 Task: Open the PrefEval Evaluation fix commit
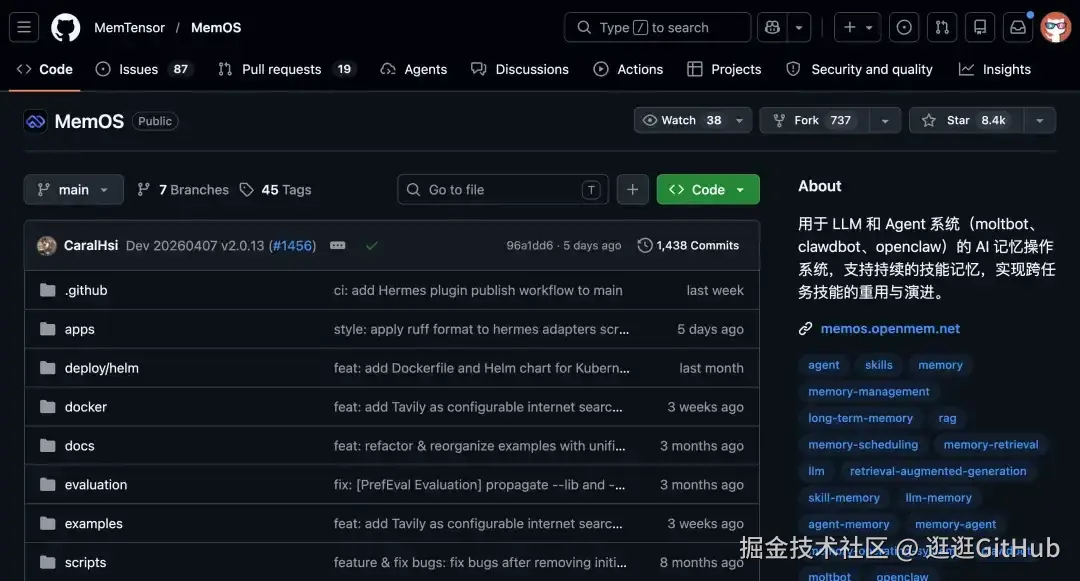[479, 485]
